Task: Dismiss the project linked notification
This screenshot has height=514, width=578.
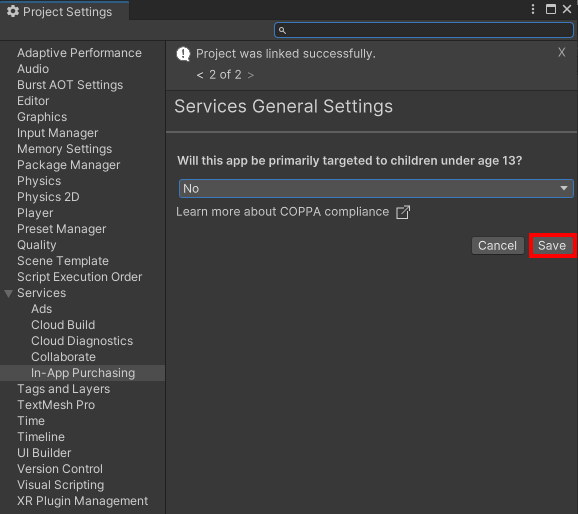Action: point(561,52)
